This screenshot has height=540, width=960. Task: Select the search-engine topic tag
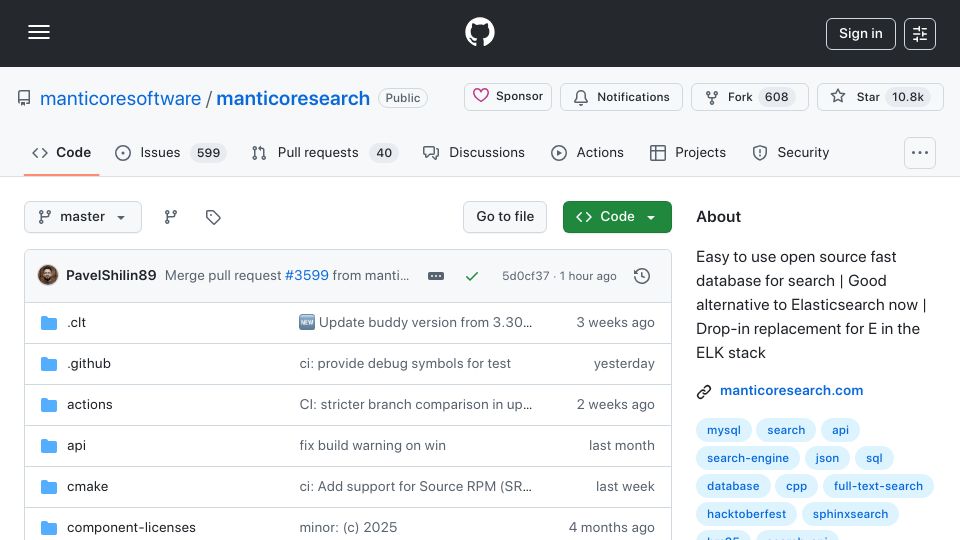coord(748,459)
